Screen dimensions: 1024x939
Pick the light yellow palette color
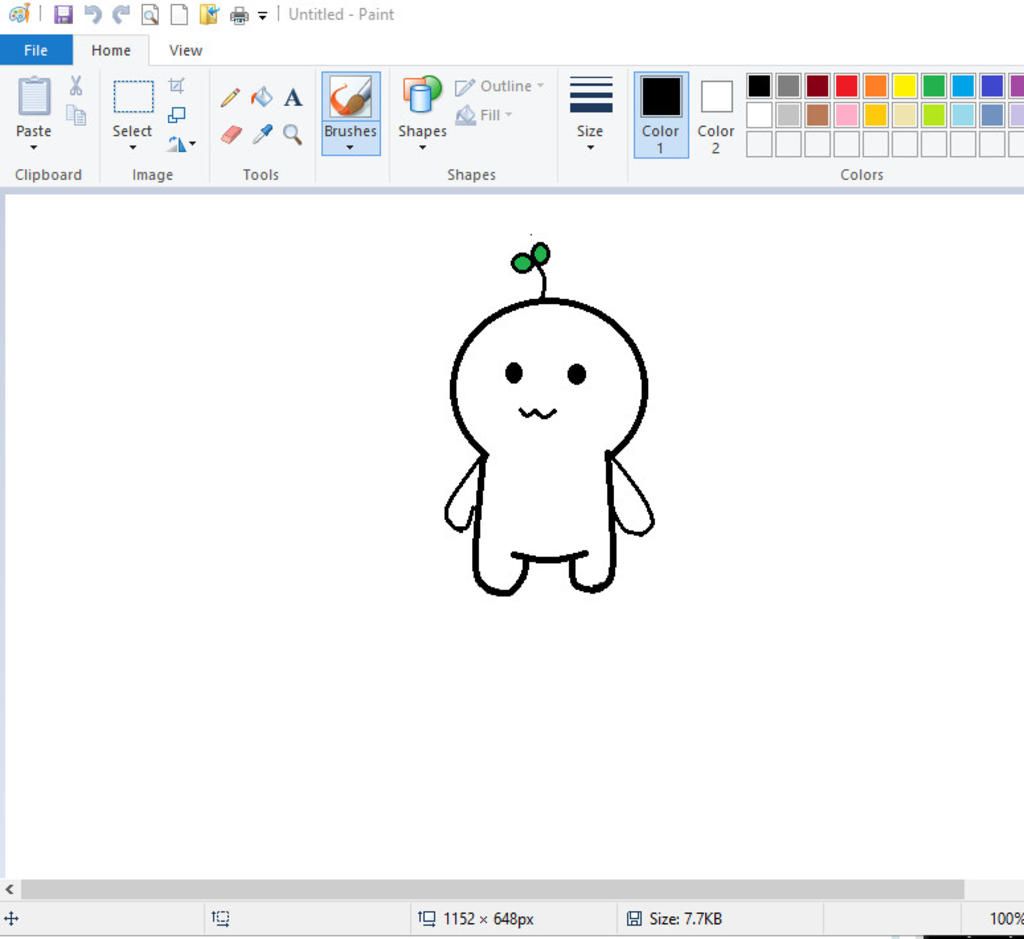[905, 115]
